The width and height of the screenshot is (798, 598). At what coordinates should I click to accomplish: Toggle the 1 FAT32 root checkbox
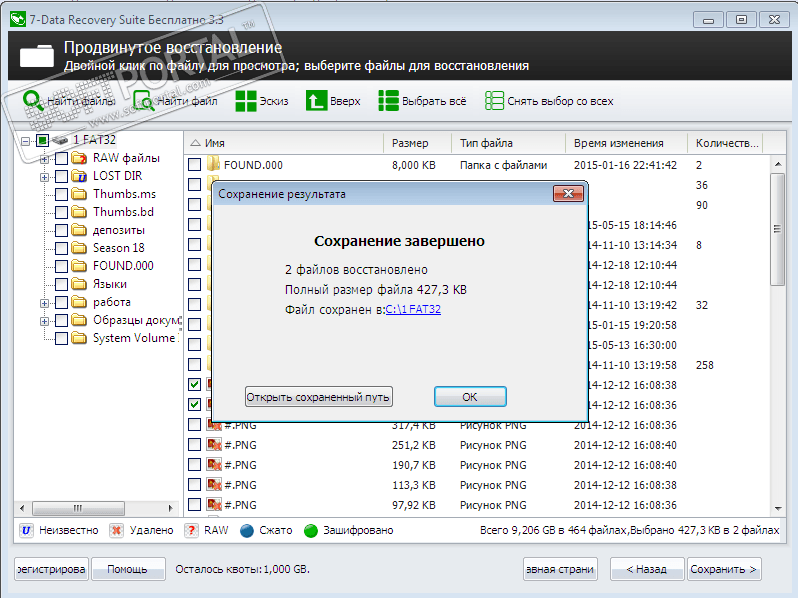43,140
